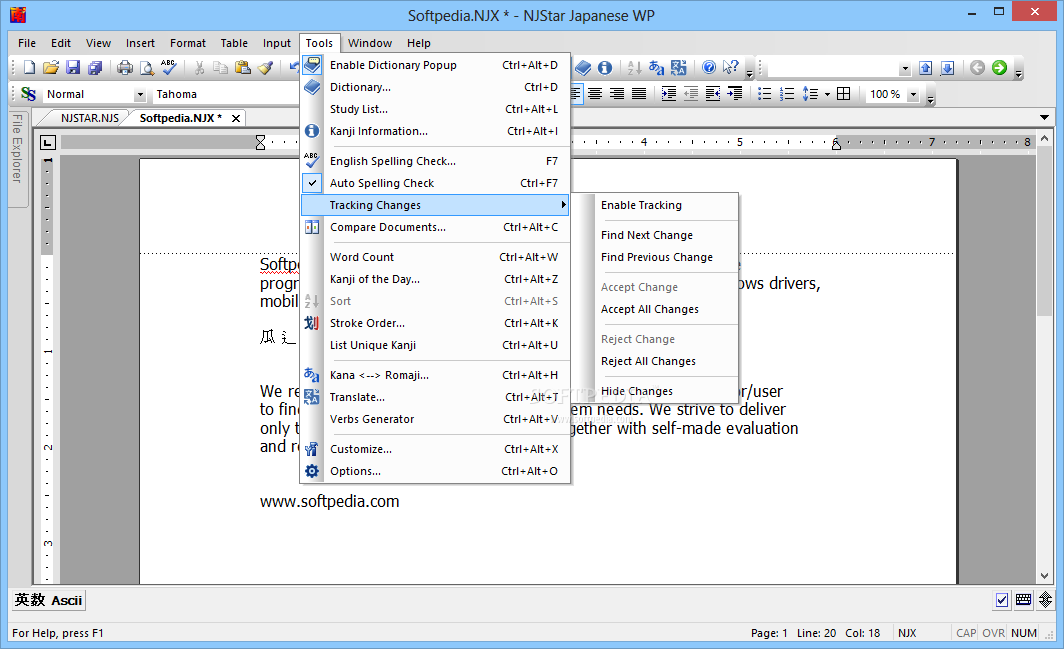
Task: Open the Input menu
Action: point(277,43)
